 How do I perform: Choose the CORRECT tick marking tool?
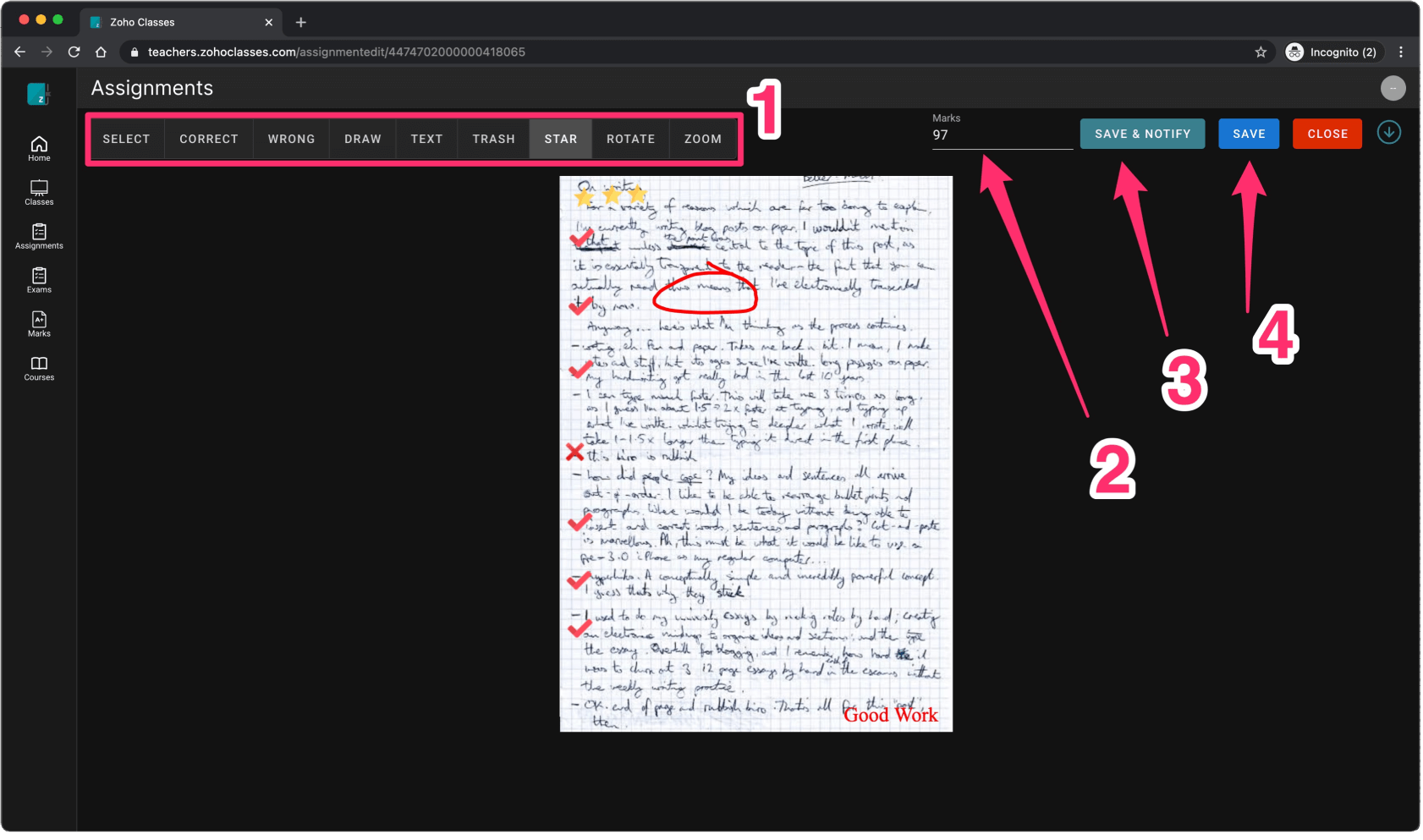pyautogui.click(x=208, y=139)
